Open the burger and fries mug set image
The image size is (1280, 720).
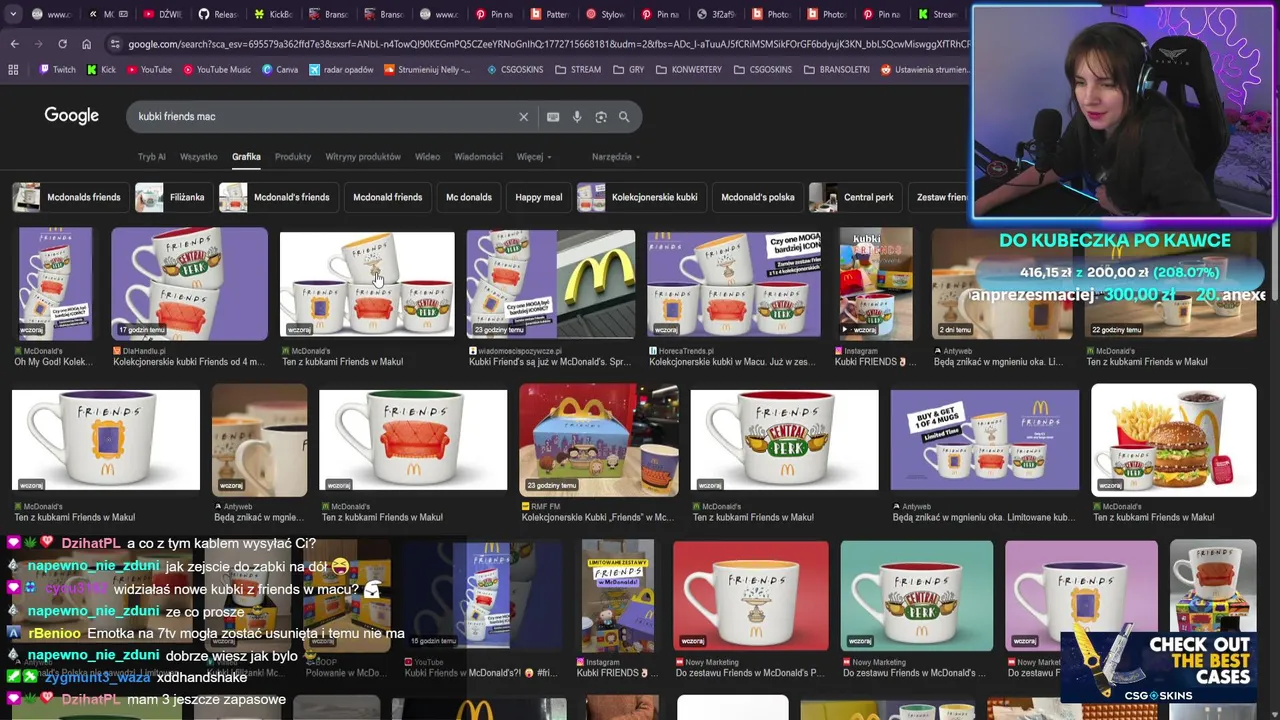point(1174,440)
